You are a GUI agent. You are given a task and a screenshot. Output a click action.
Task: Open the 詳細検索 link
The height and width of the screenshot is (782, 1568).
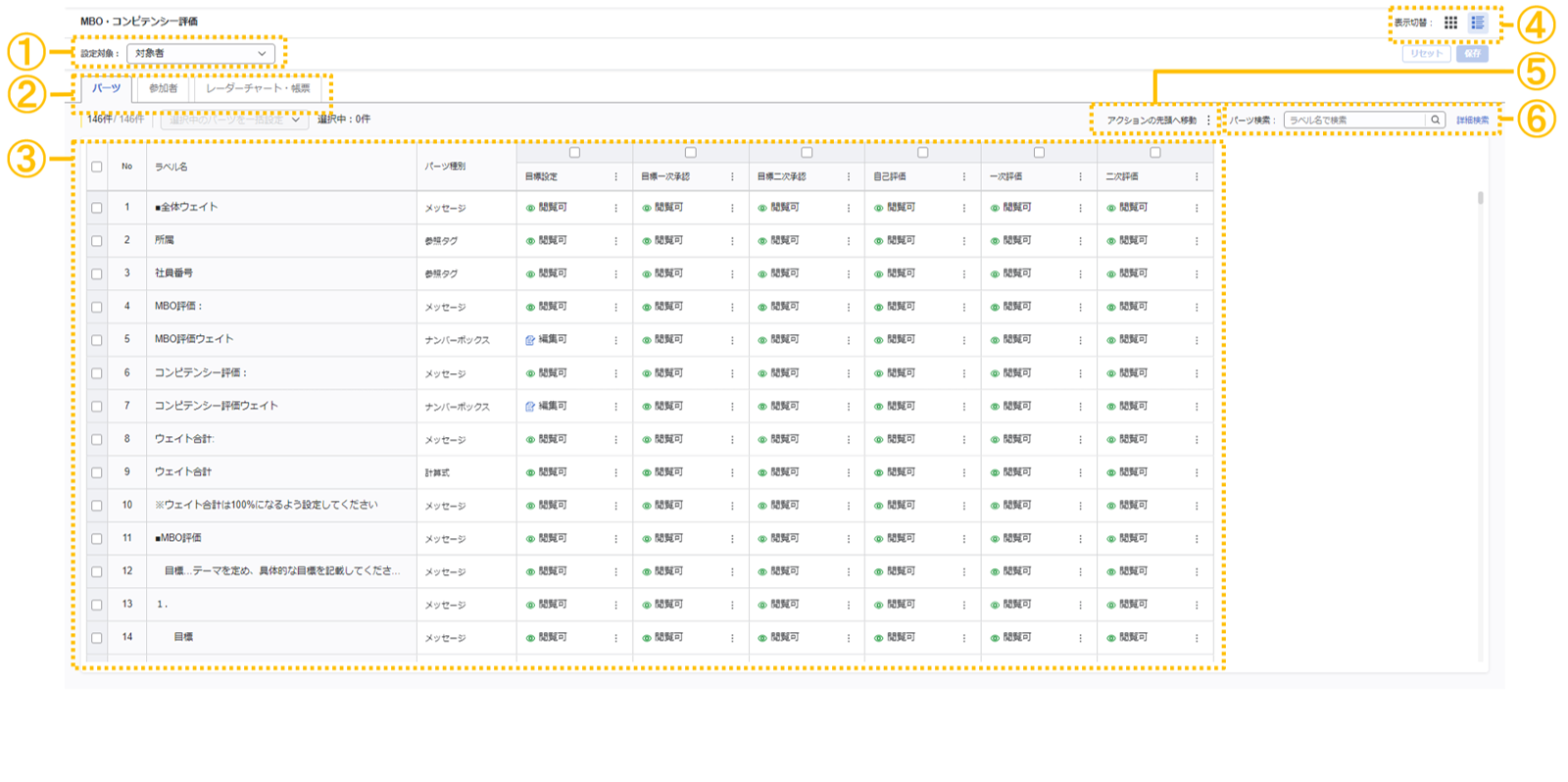1472,121
